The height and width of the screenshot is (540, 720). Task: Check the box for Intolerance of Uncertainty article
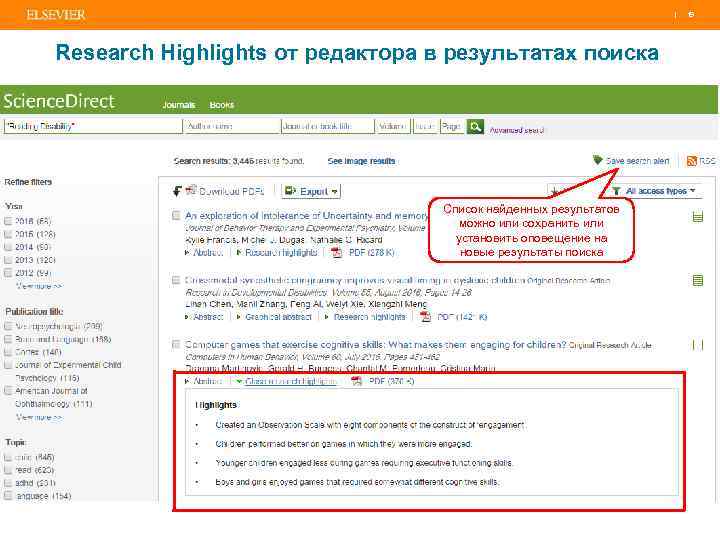[176, 215]
